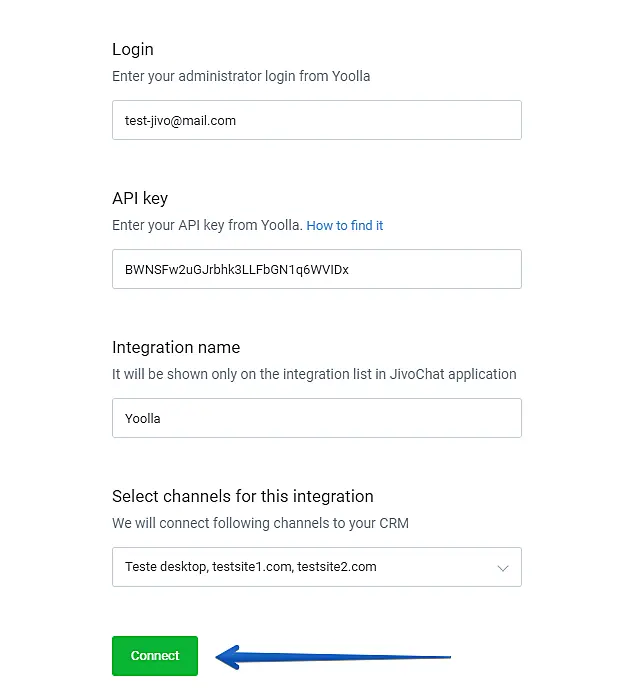Click 'We will connect following channels' hint
The height and width of the screenshot is (696, 639).
[x=260, y=523]
